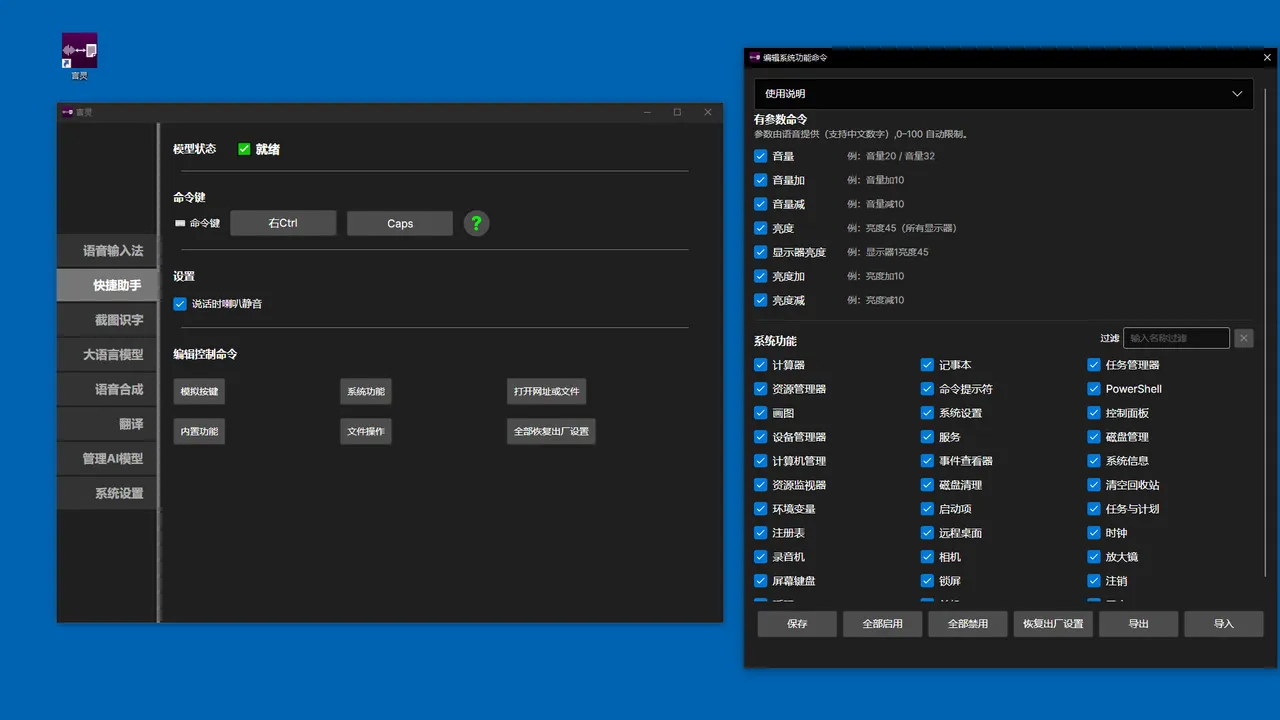The image size is (1280, 720).
Task: Toggle the 远程桌面 checkbox
Action: pyautogui.click(x=927, y=533)
